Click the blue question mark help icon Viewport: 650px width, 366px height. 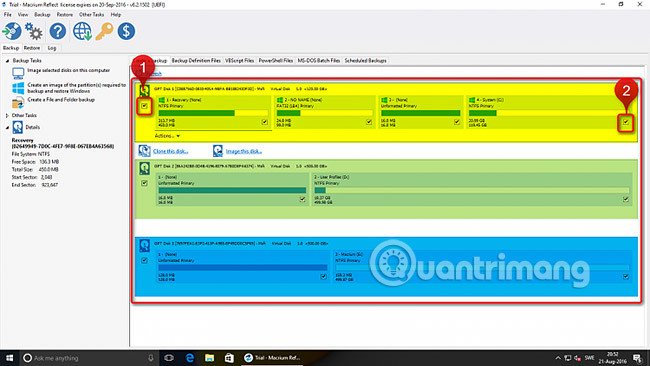58,31
